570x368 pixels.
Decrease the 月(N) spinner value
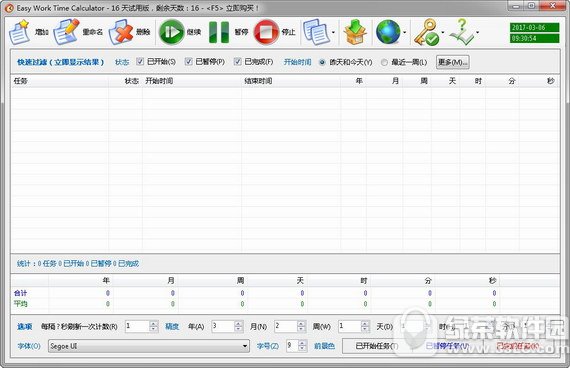(302, 329)
